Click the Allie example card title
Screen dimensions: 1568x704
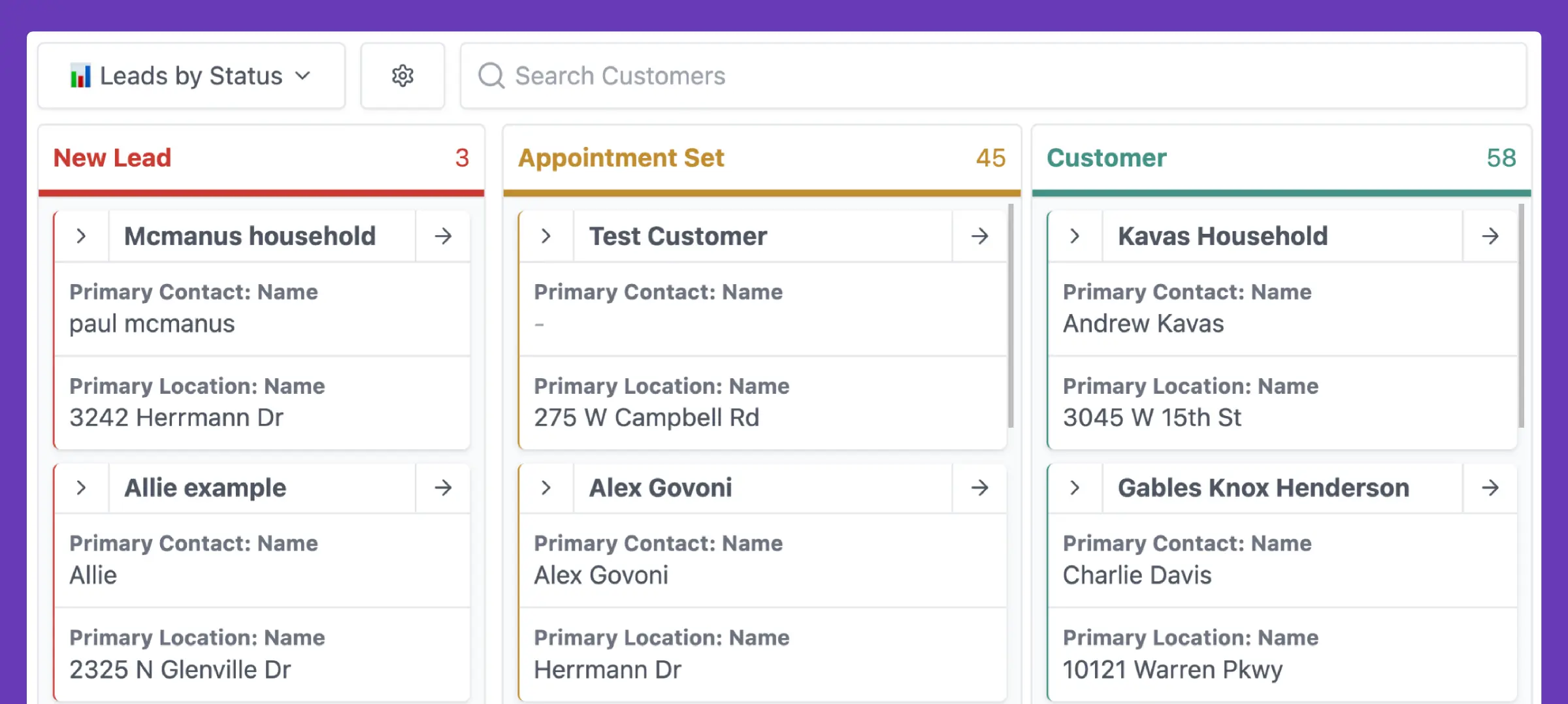[x=205, y=487]
